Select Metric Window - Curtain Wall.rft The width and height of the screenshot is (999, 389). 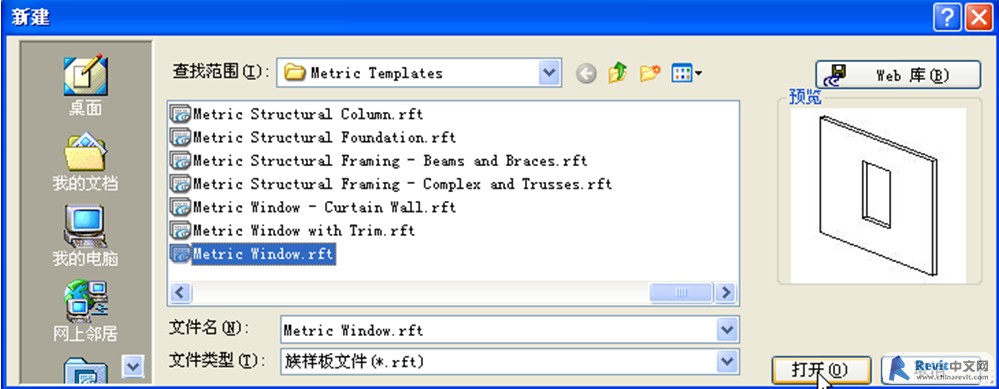[324, 208]
